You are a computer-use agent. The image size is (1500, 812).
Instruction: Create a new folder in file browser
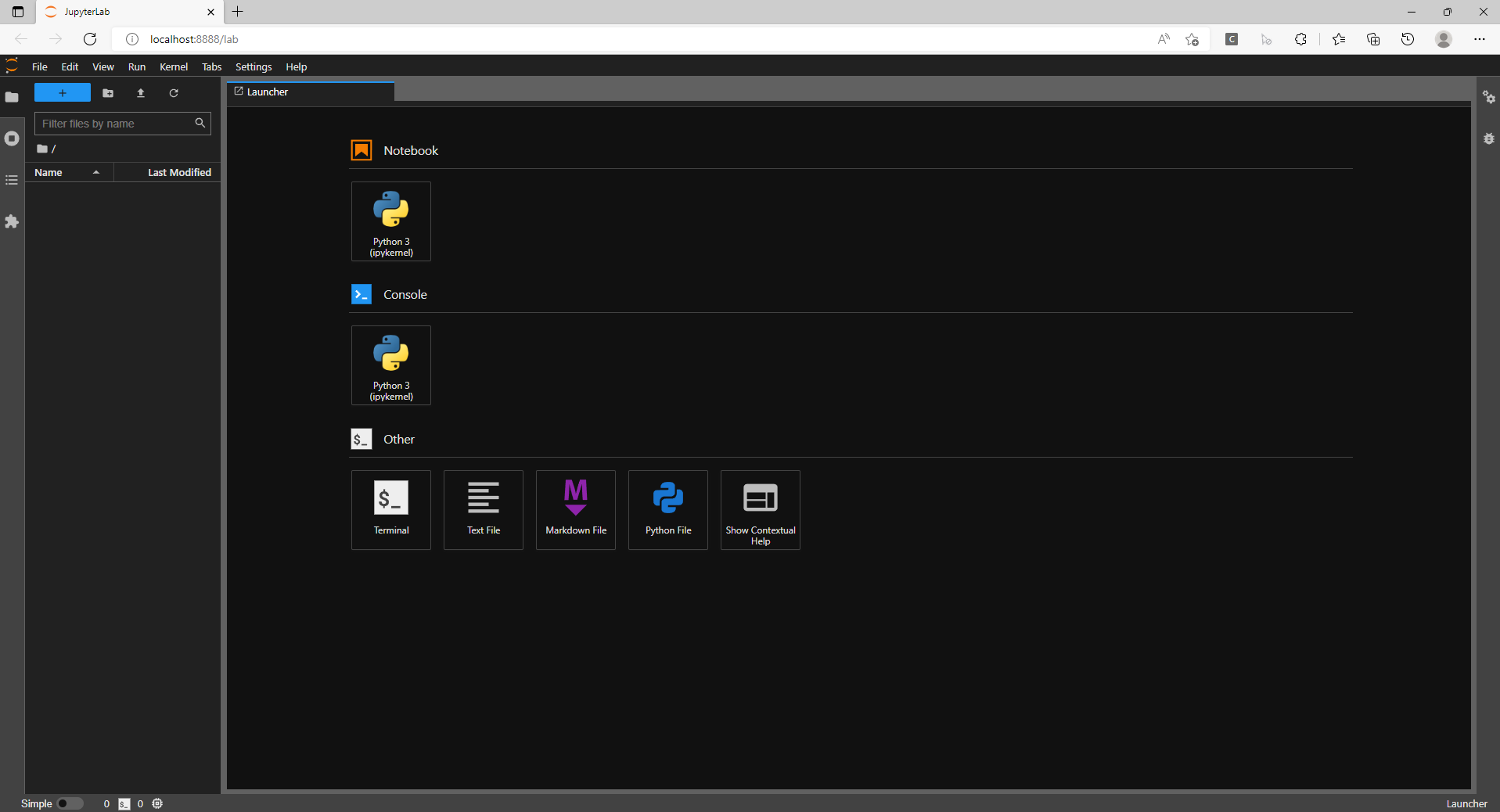[x=108, y=93]
